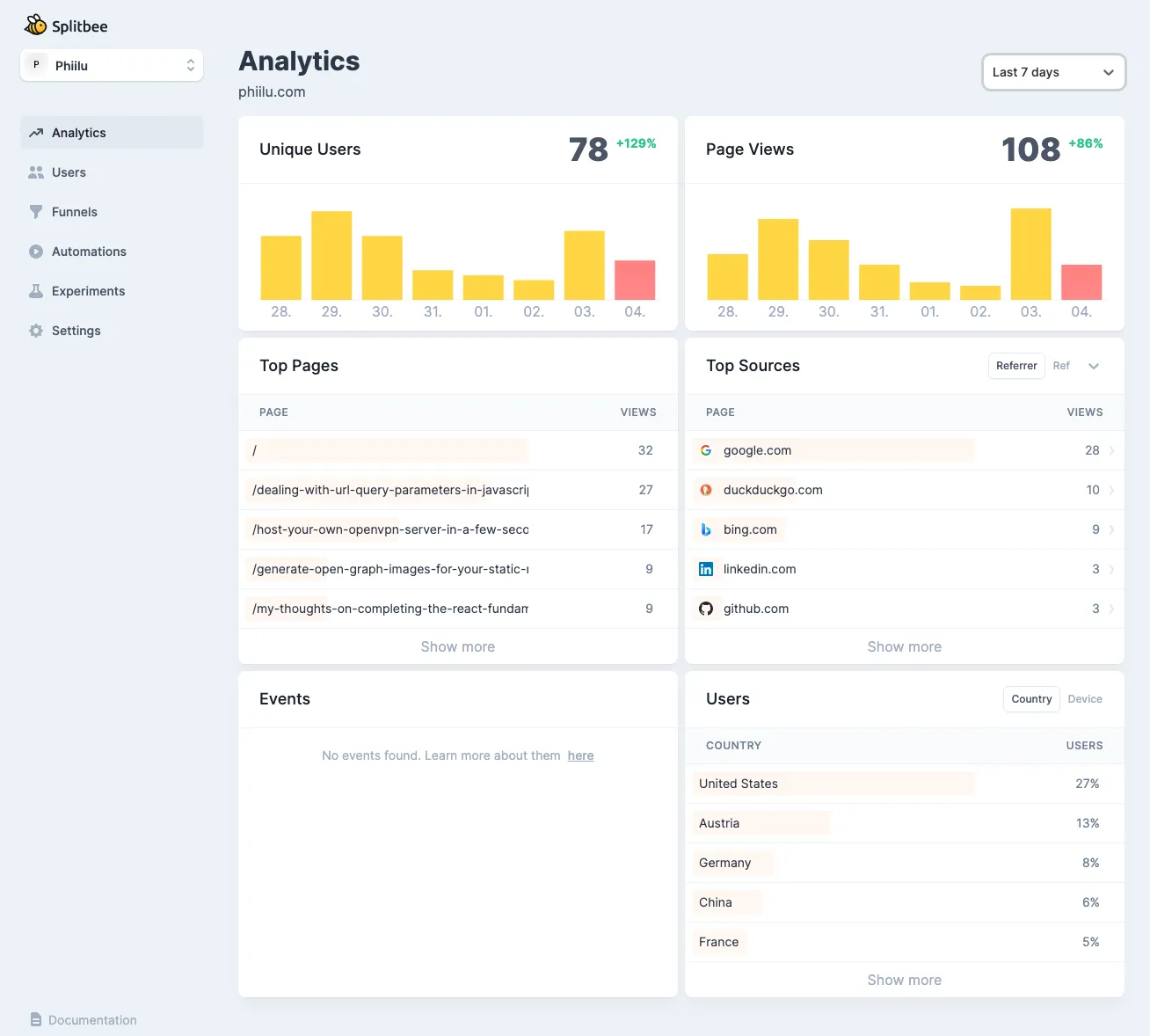Expand the google.com row arrow

click(1112, 450)
